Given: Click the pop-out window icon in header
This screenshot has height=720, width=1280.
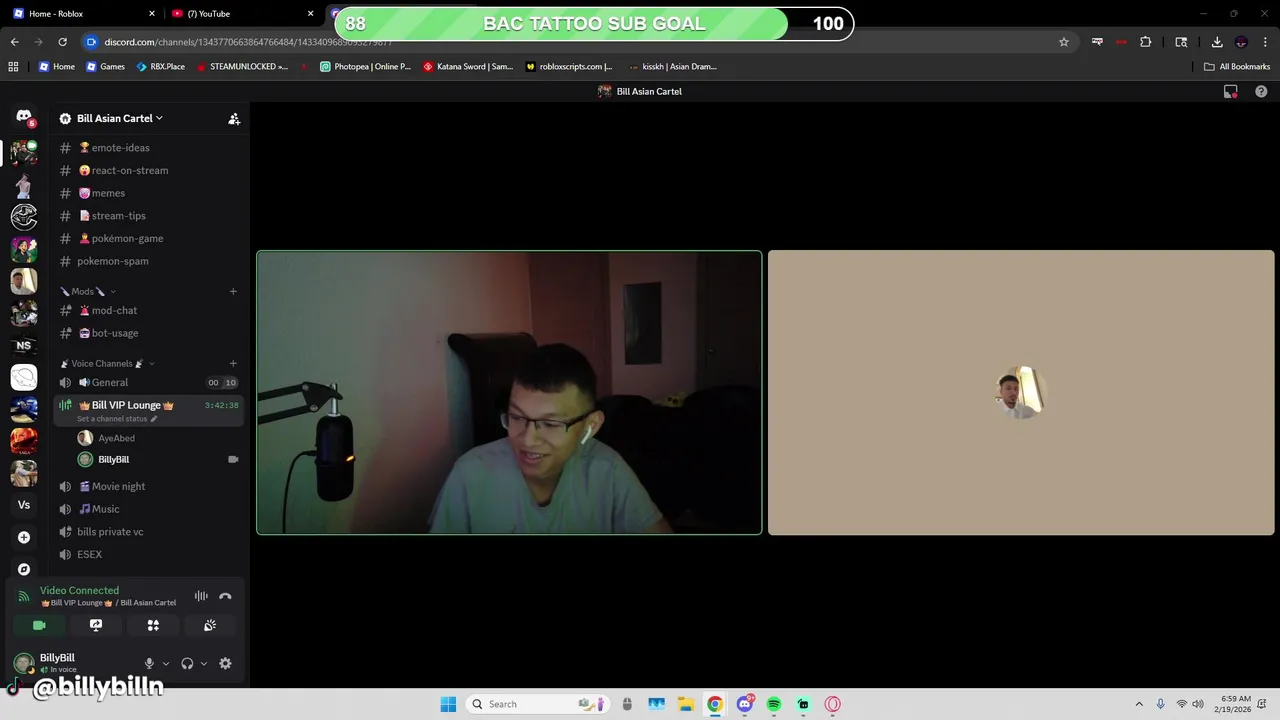Looking at the screenshot, I should [1231, 91].
